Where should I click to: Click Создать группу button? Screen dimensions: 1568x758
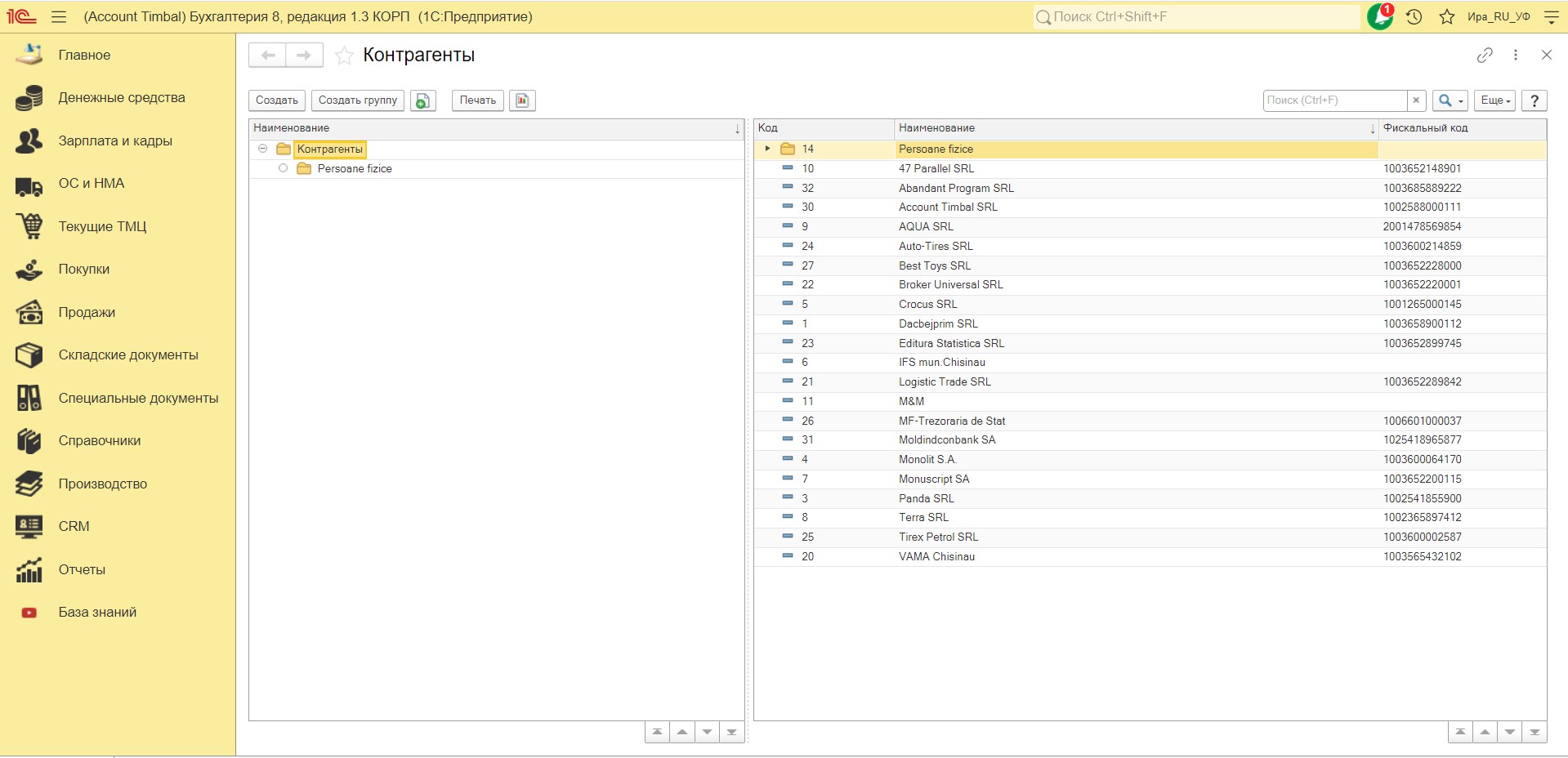(358, 100)
